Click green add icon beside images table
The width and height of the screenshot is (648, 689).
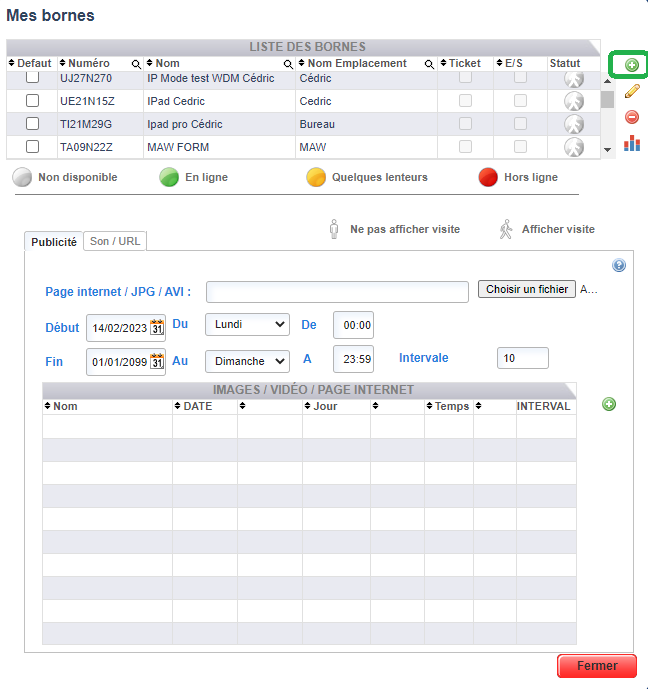pyautogui.click(x=608, y=404)
